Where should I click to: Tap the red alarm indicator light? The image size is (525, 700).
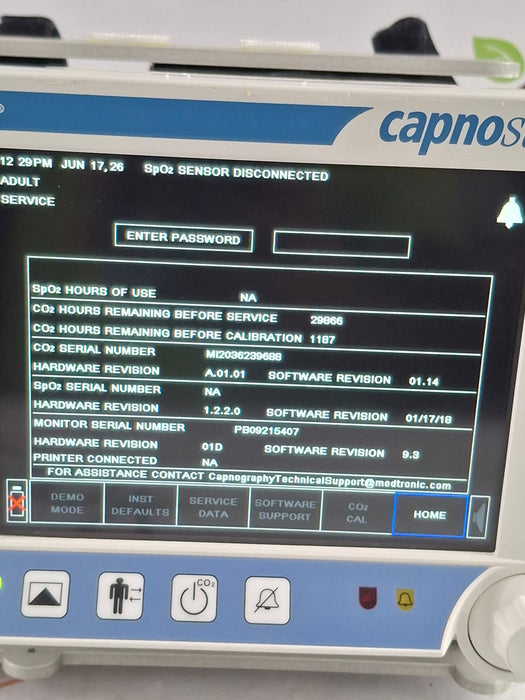tap(368, 598)
